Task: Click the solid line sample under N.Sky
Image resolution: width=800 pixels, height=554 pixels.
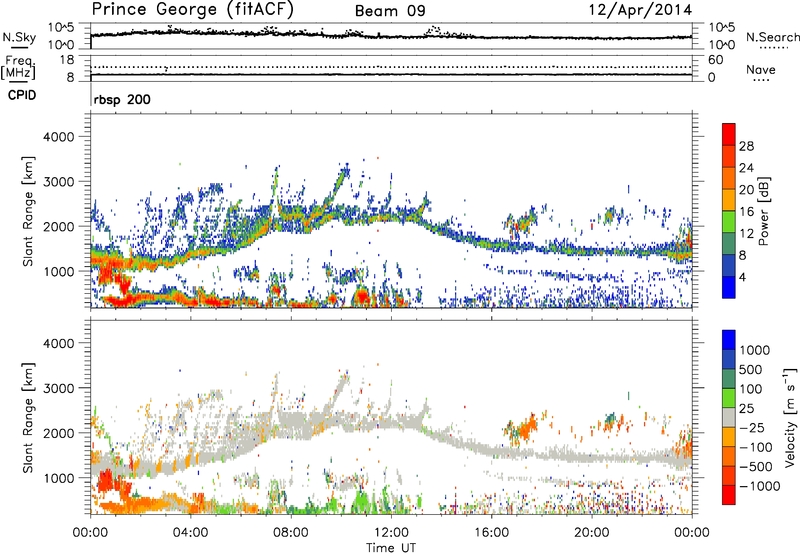Action: (x=19, y=48)
